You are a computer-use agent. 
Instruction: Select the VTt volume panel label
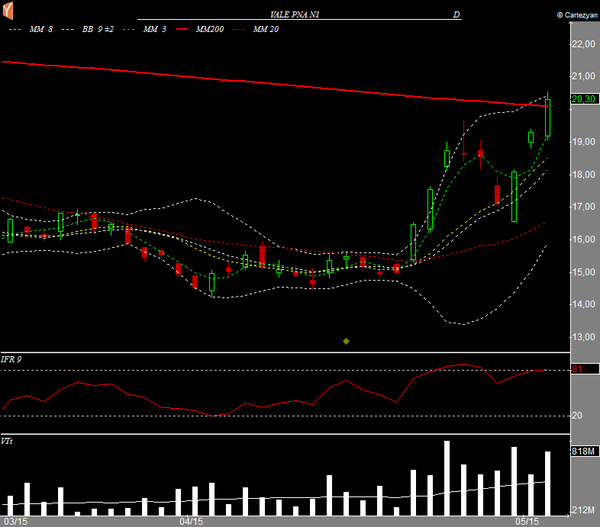(9, 440)
